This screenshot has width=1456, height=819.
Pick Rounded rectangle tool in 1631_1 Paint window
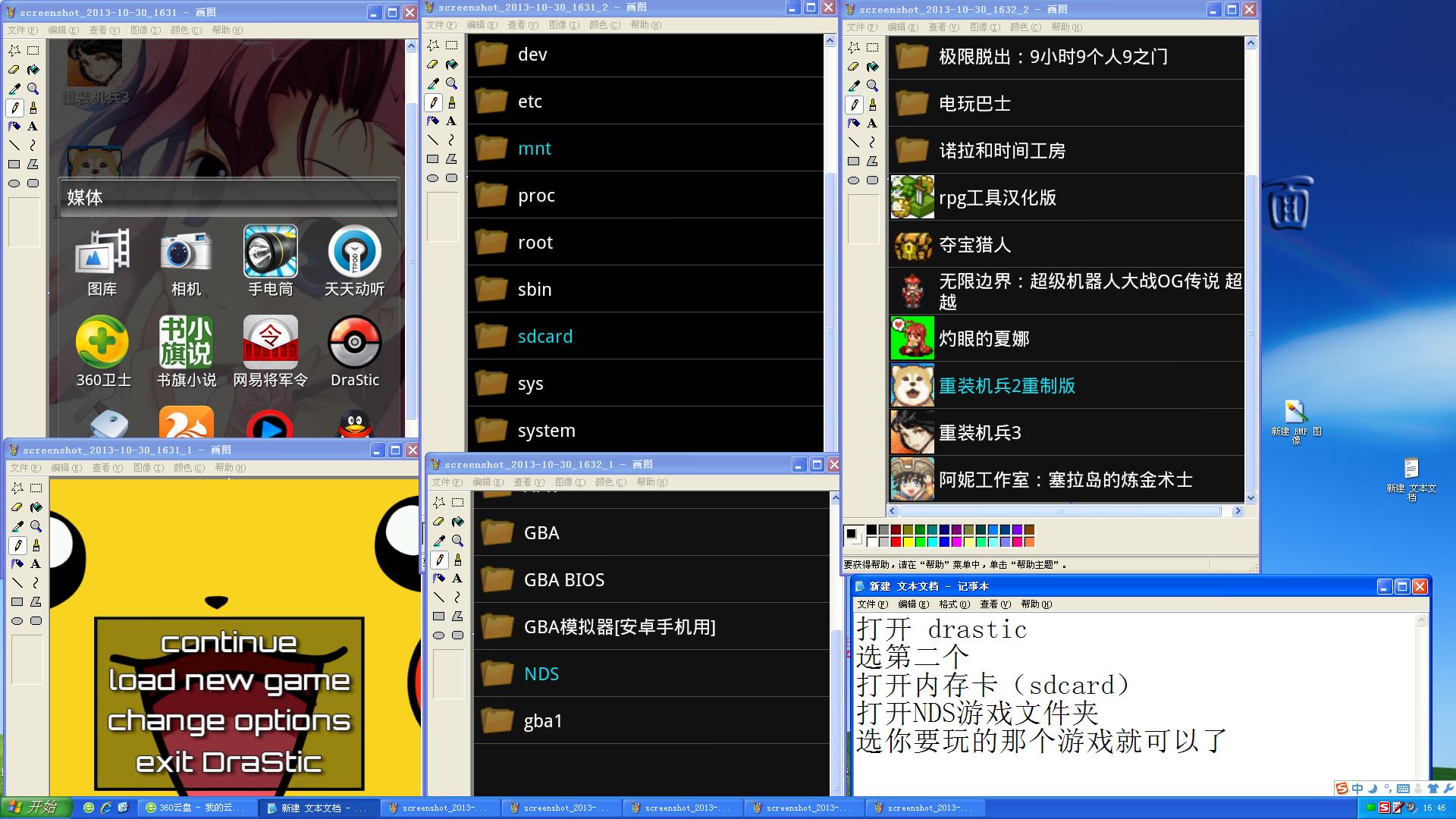[36, 621]
